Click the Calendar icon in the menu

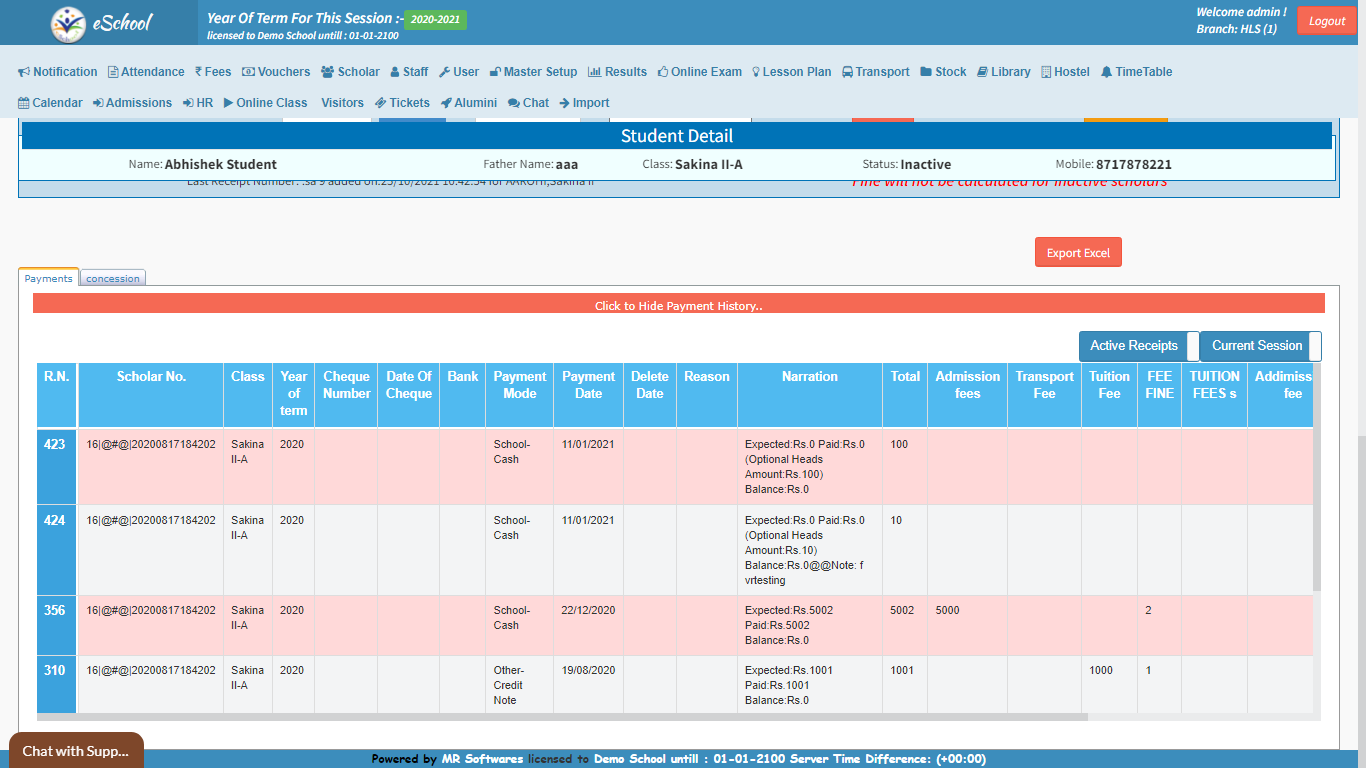point(24,103)
